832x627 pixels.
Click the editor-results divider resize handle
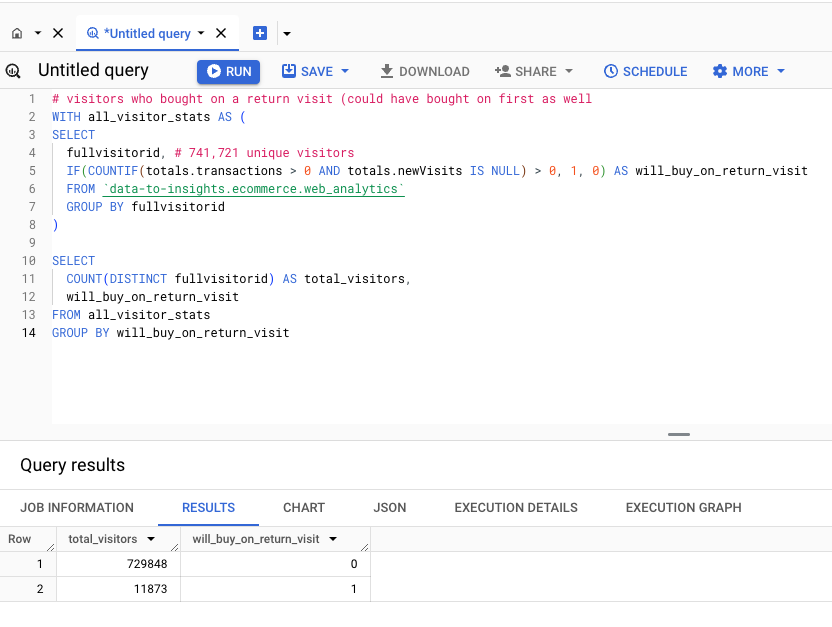point(678,434)
